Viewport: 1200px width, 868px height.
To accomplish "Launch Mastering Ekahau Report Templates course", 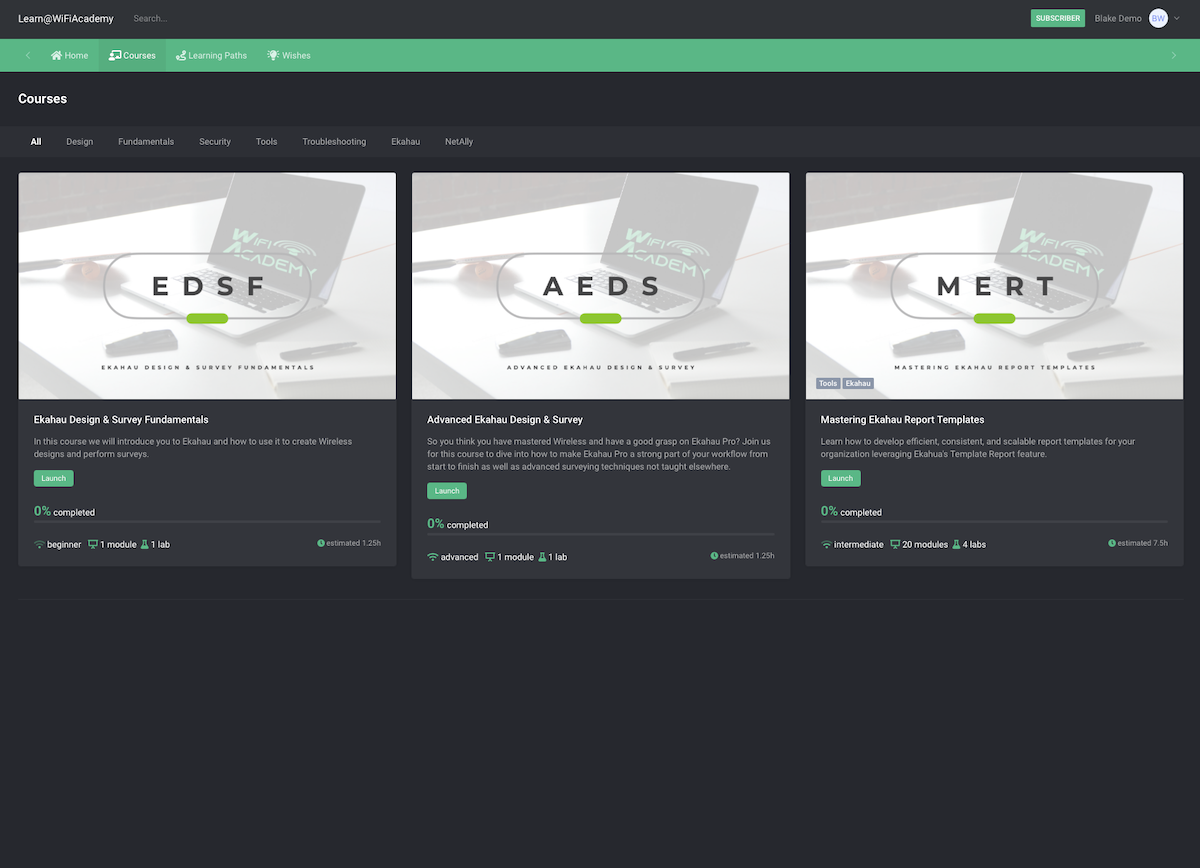I will coord(841,478).
